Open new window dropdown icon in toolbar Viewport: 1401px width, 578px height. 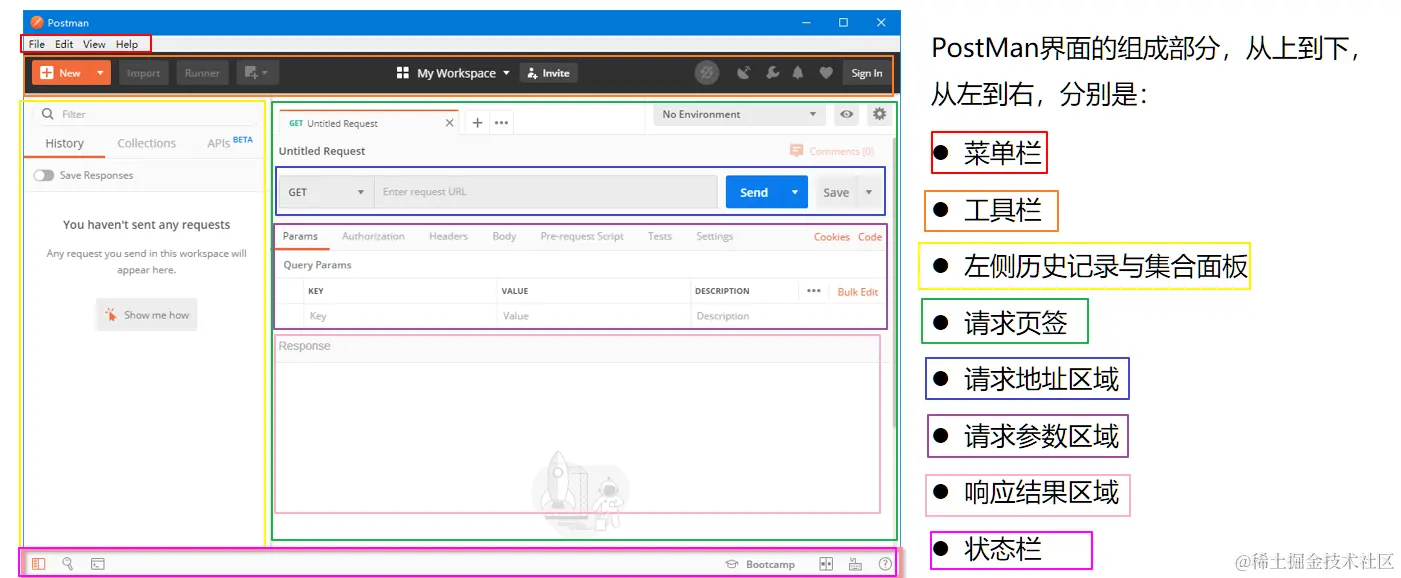[257, 73]
